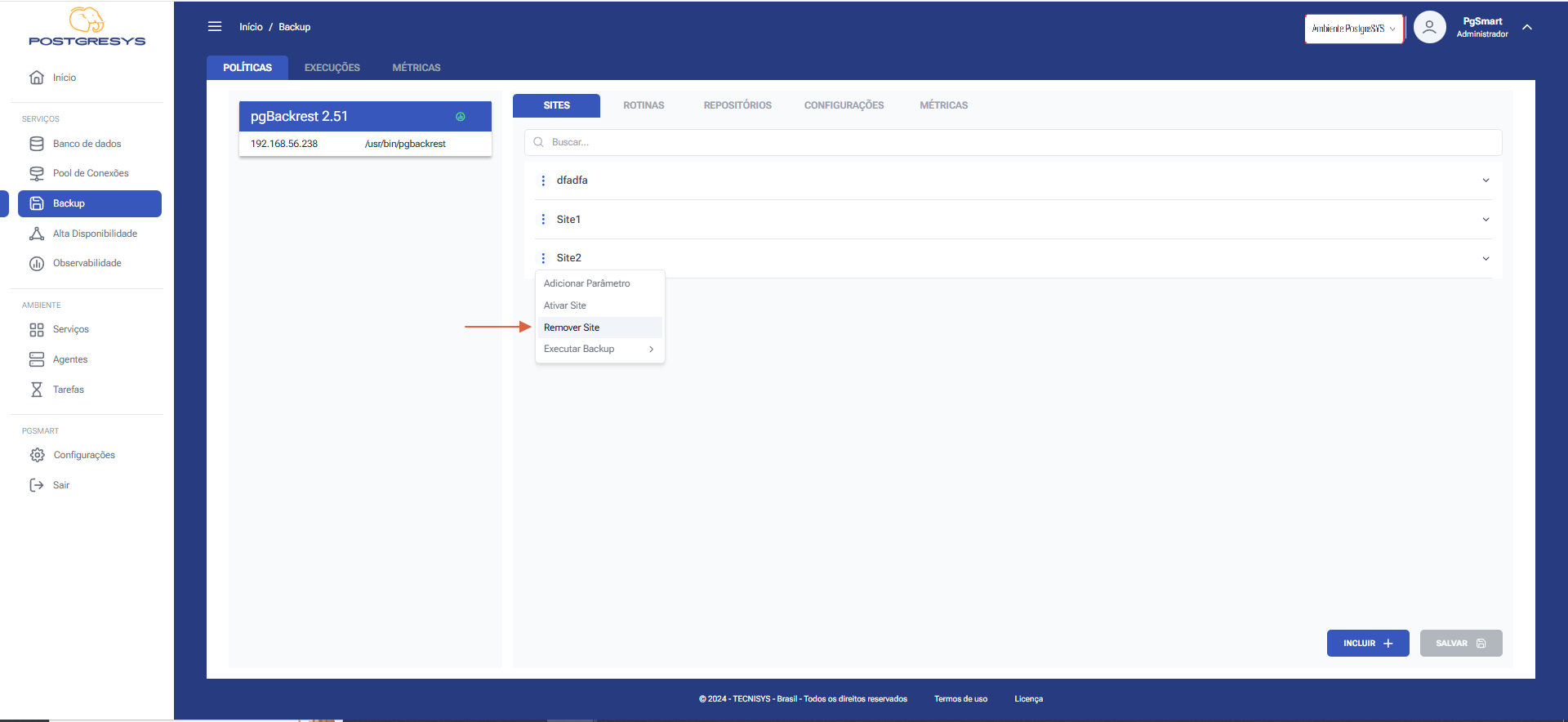Open the Ambiente PostgreSYS dropdown
The height and width of the screenshot is (722, 1568).
click(x=1353, y=29)
